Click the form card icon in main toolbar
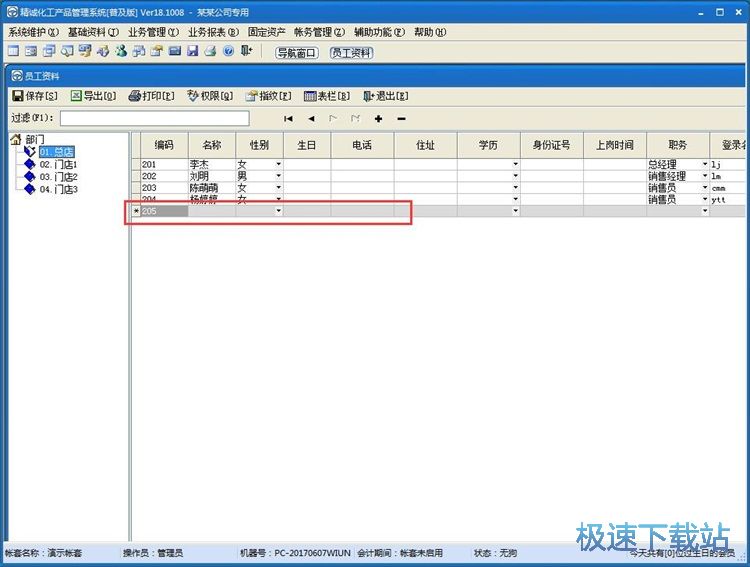This screenshot has height=567, width=750. click(32, 51)
